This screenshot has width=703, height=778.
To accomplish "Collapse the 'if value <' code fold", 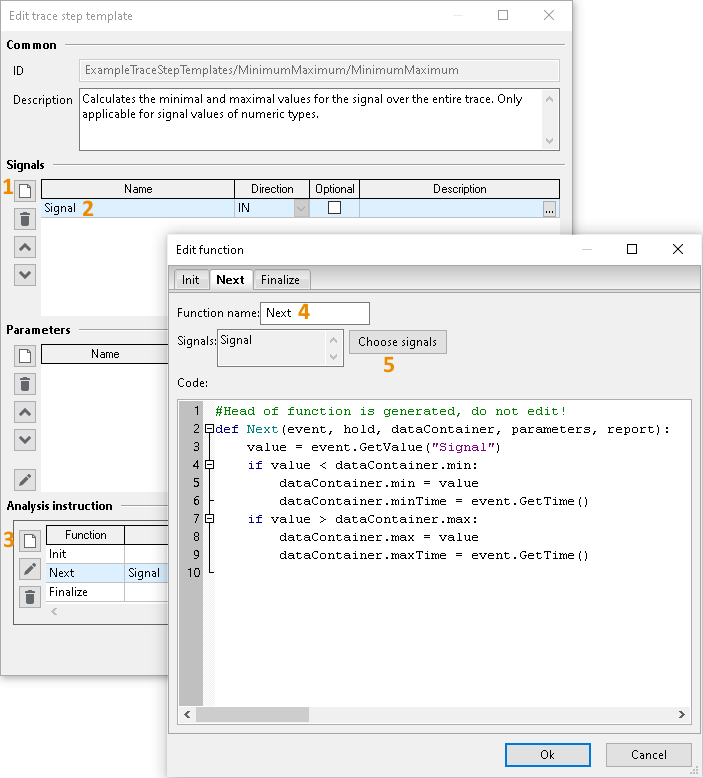I will pos(209,465).
